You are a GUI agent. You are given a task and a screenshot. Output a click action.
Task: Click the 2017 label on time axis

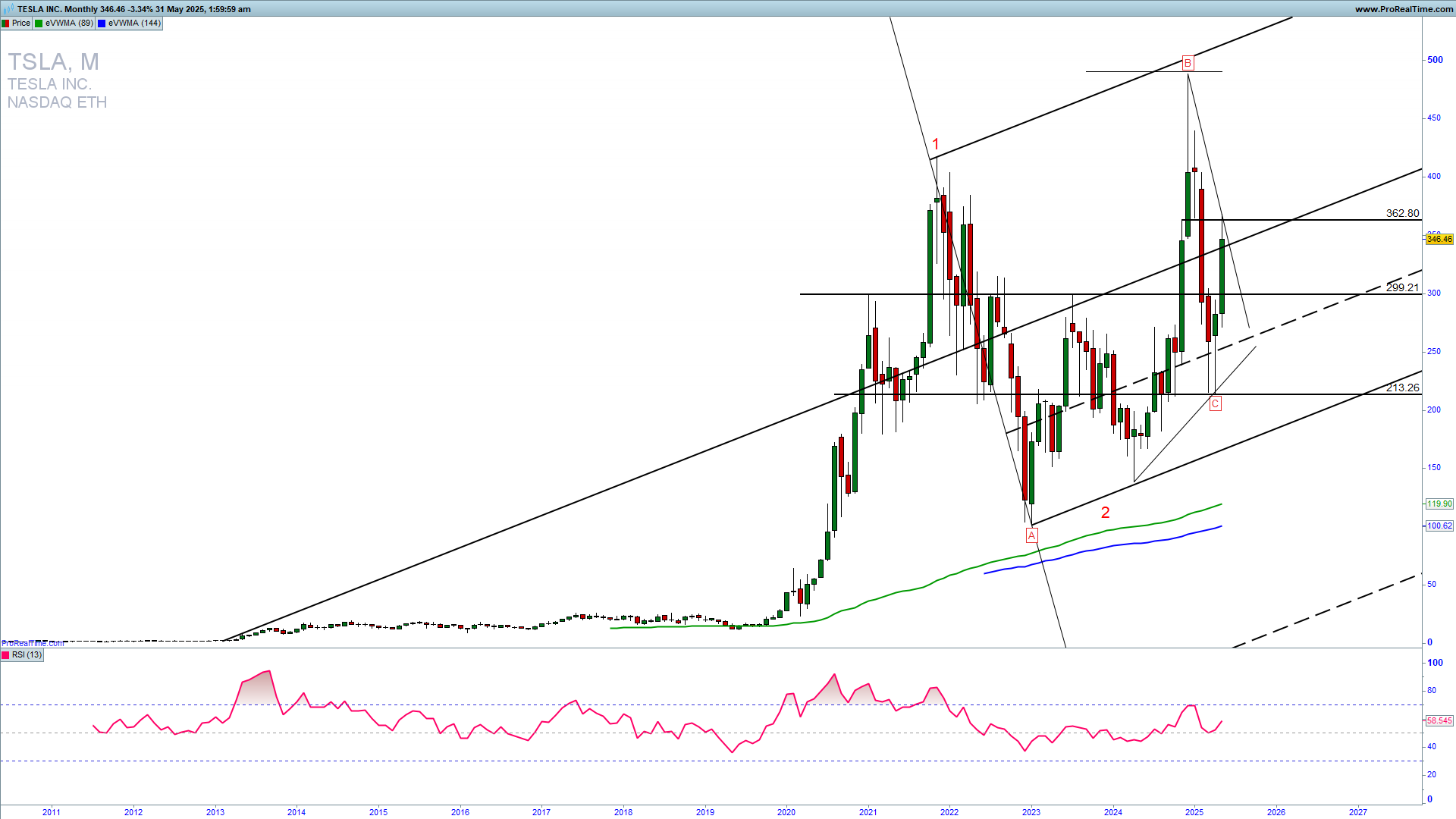(x=541, y=812)
